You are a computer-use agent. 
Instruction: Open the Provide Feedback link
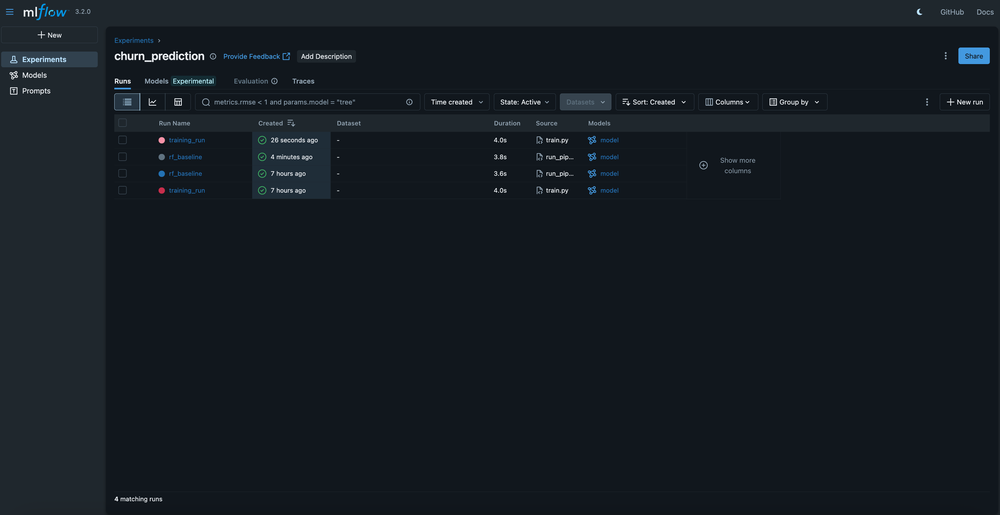[256, 57]
